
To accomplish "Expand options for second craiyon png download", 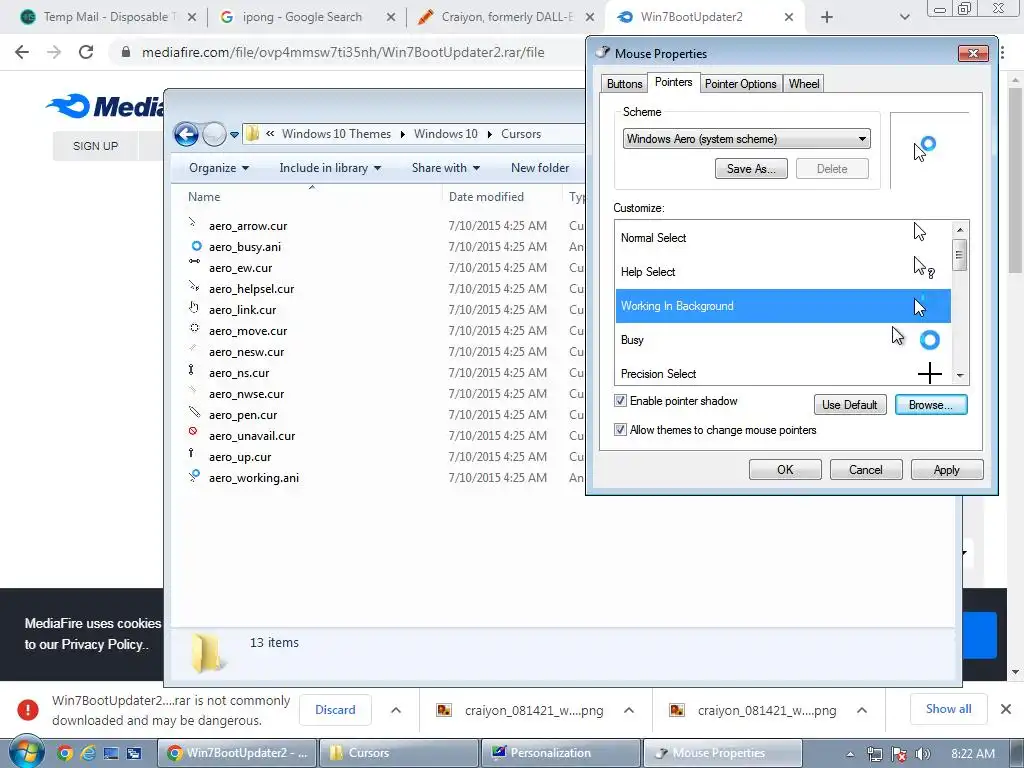I will click(x=862, y=710).
